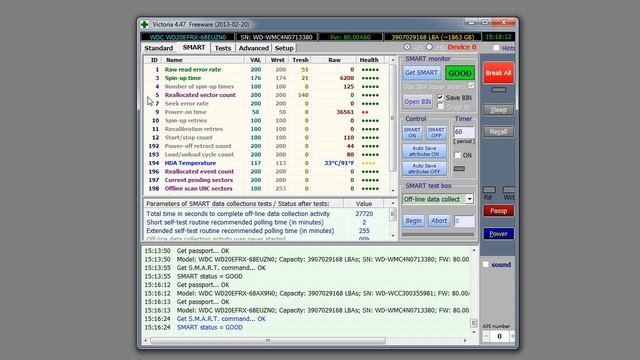
Task: Click the log pane horizontal scrollbar thumb
Action: [268, 340]
